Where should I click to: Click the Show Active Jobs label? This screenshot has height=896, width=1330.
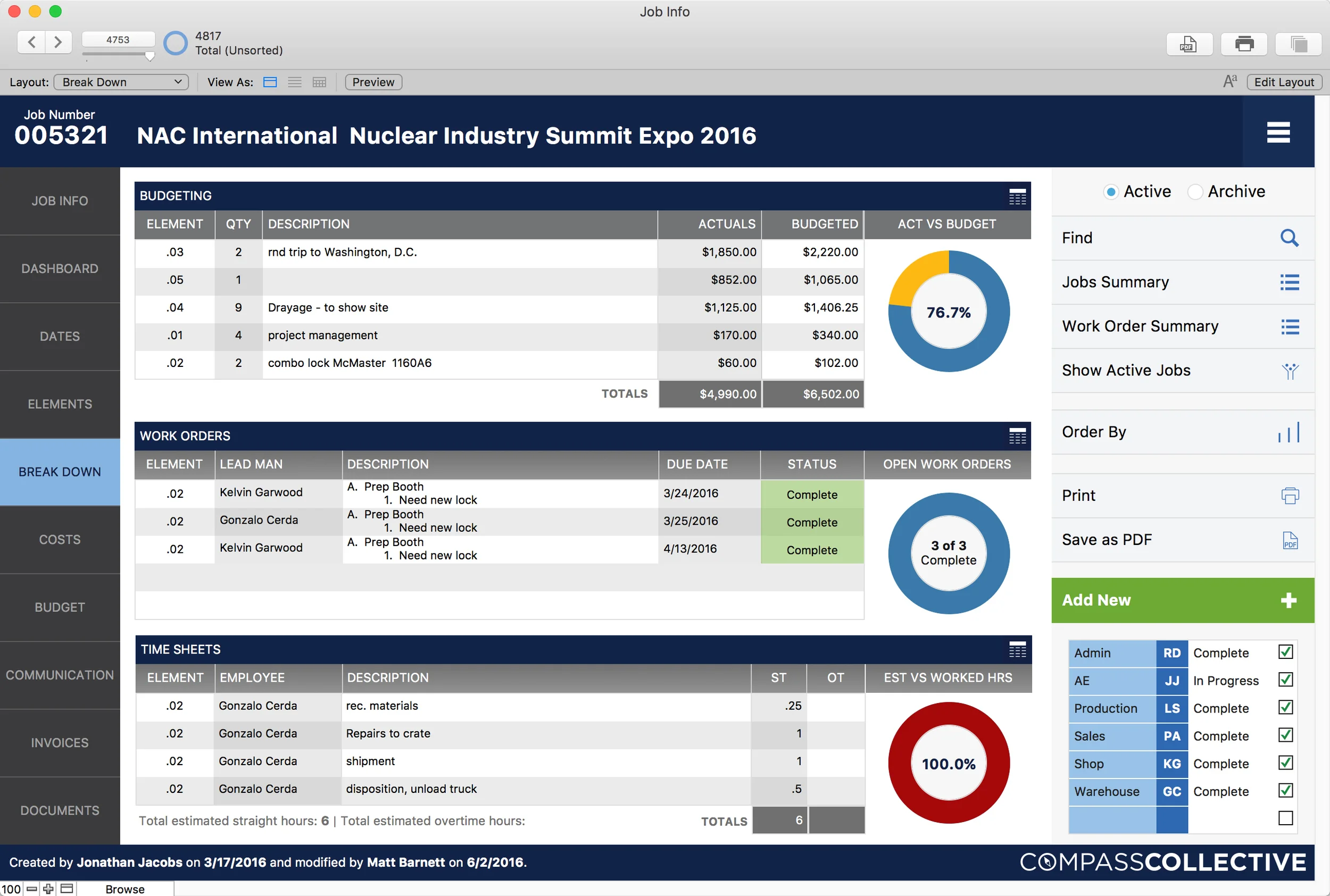[1126, 371]
